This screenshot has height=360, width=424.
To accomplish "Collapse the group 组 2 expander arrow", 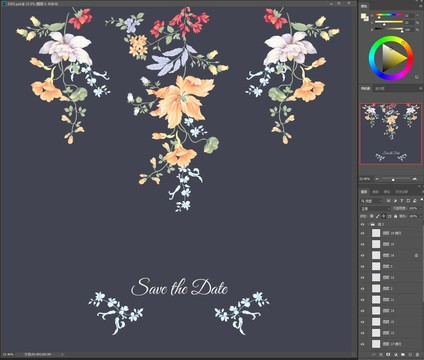I will tap(368, 224).
